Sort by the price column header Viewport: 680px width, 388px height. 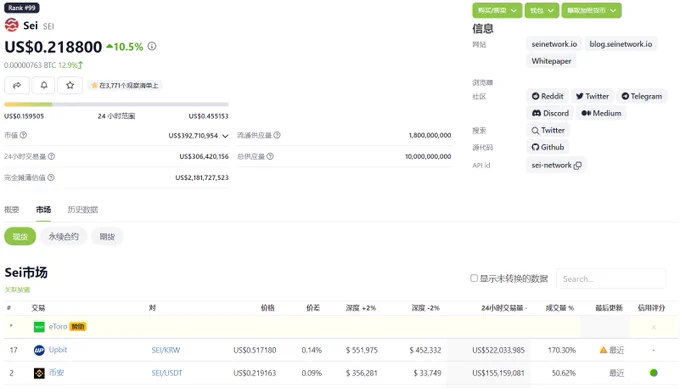(x=268, y=308)
